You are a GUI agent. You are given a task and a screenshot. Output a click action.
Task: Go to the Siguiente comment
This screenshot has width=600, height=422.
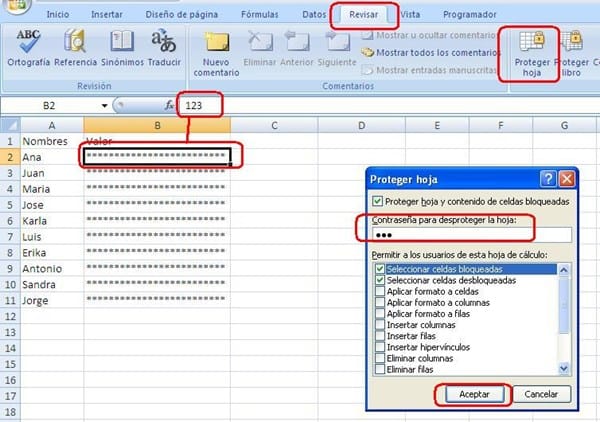tap(337, 49)
